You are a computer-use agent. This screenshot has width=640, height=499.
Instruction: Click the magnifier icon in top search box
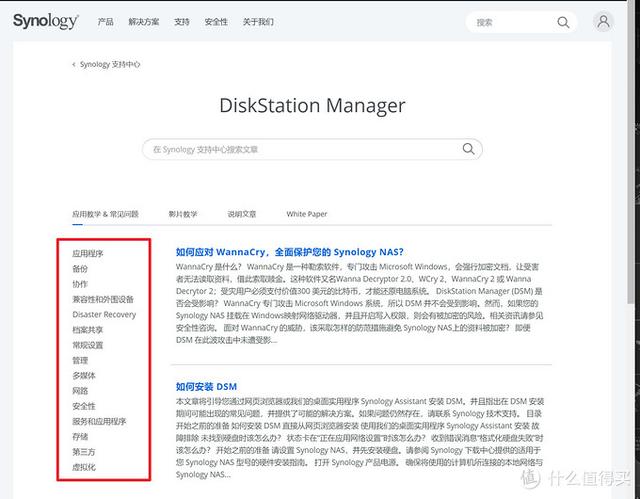pos(563,22)
